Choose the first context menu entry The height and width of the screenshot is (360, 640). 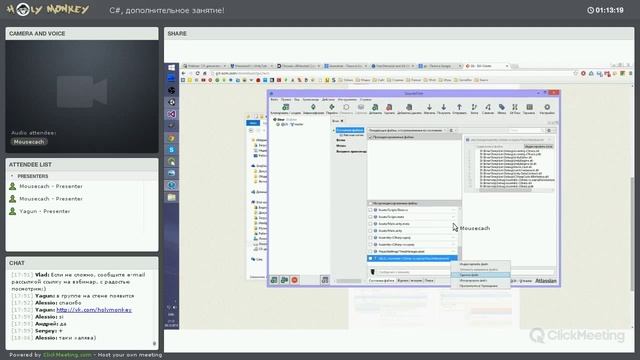pyautogui.click(x=480, y=264)
